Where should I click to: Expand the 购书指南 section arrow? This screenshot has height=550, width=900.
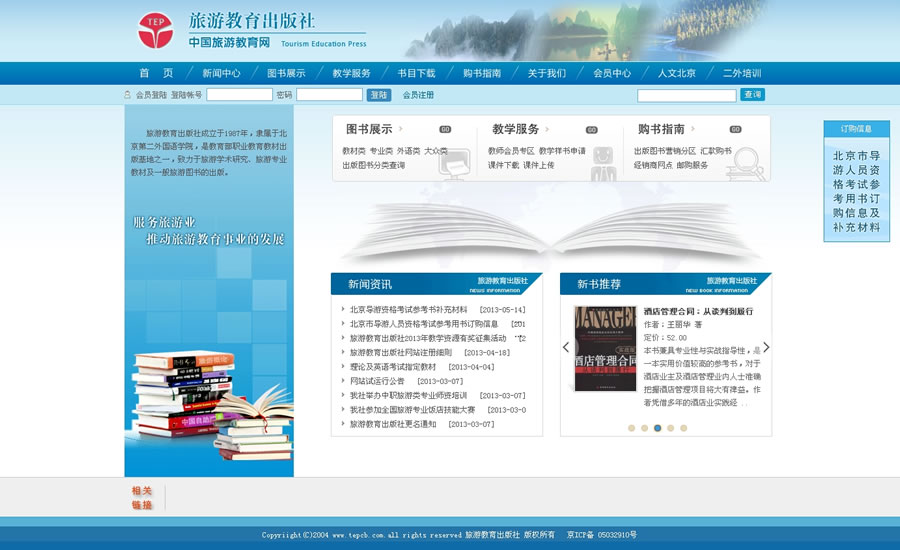point(693,129)
